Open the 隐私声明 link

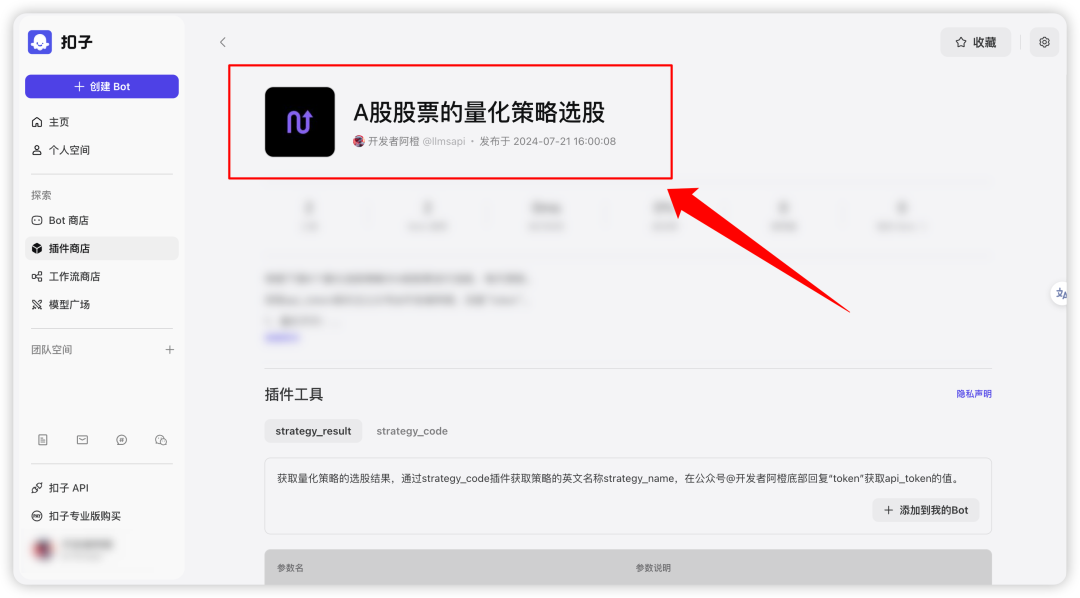click(x=974, y=394)
